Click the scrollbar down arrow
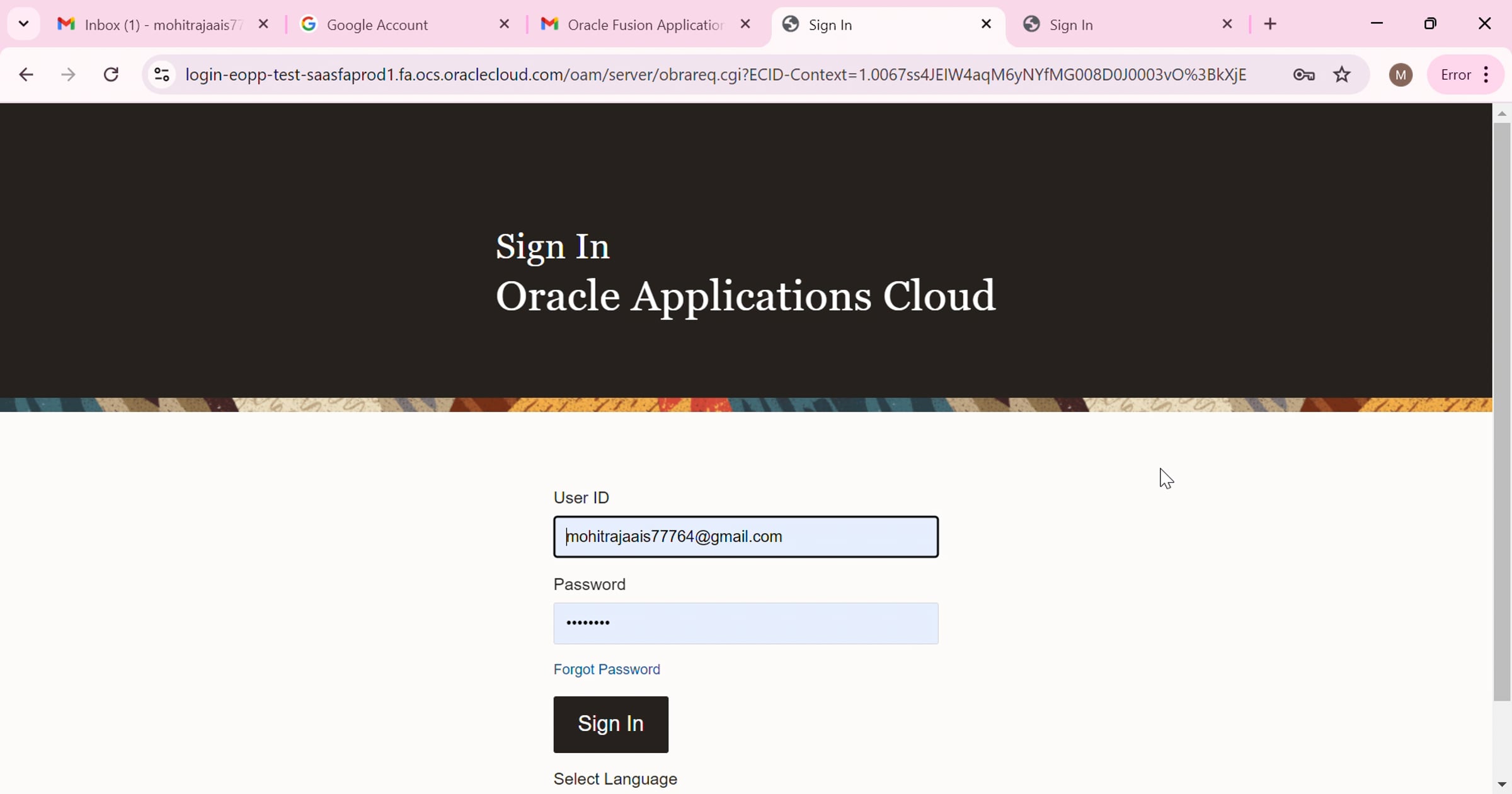The width and height of the screenshot is (1512, 794). tap(1502, 785)
